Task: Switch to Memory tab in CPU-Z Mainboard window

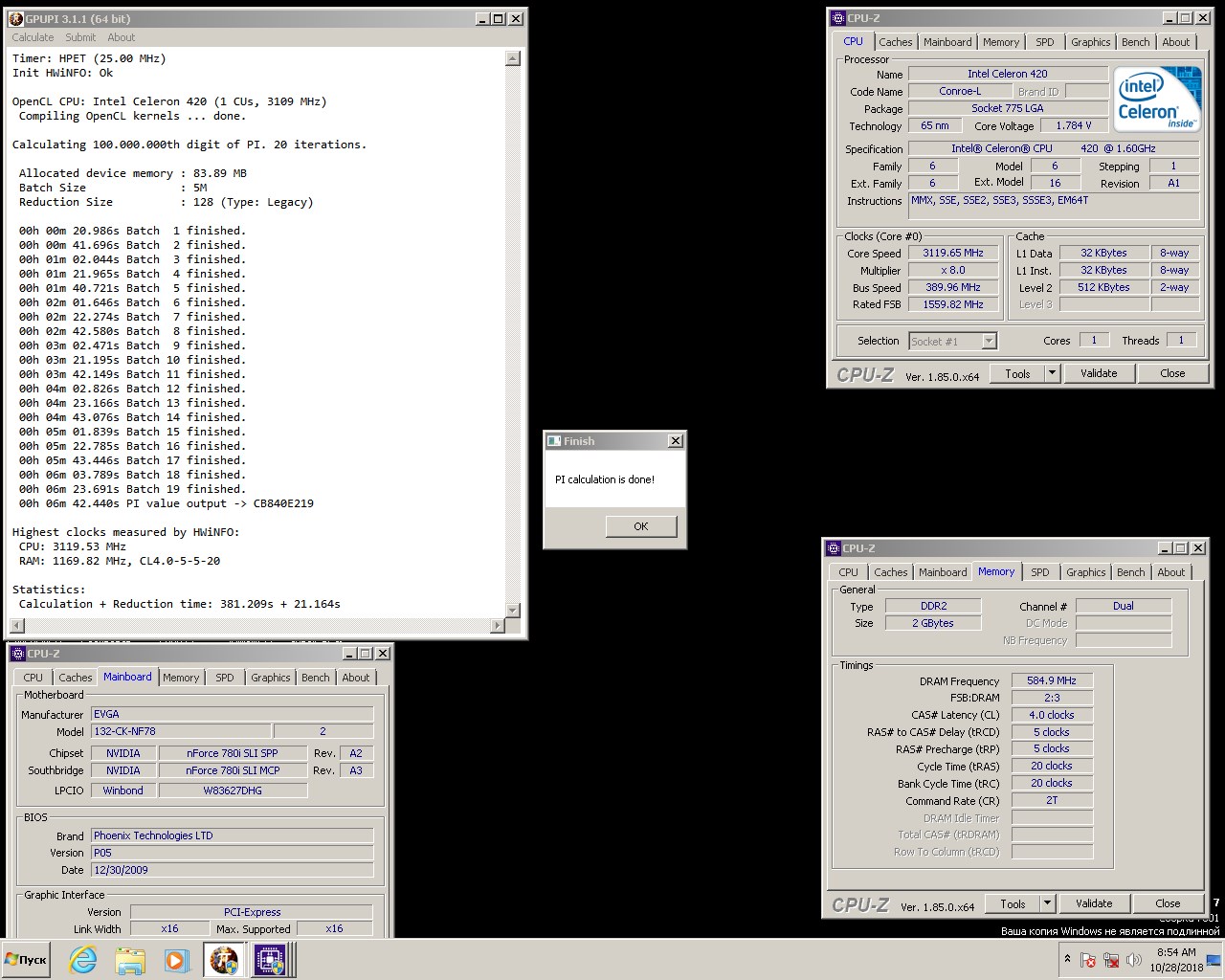Action: pyautogui.click(x=181, y=678)
